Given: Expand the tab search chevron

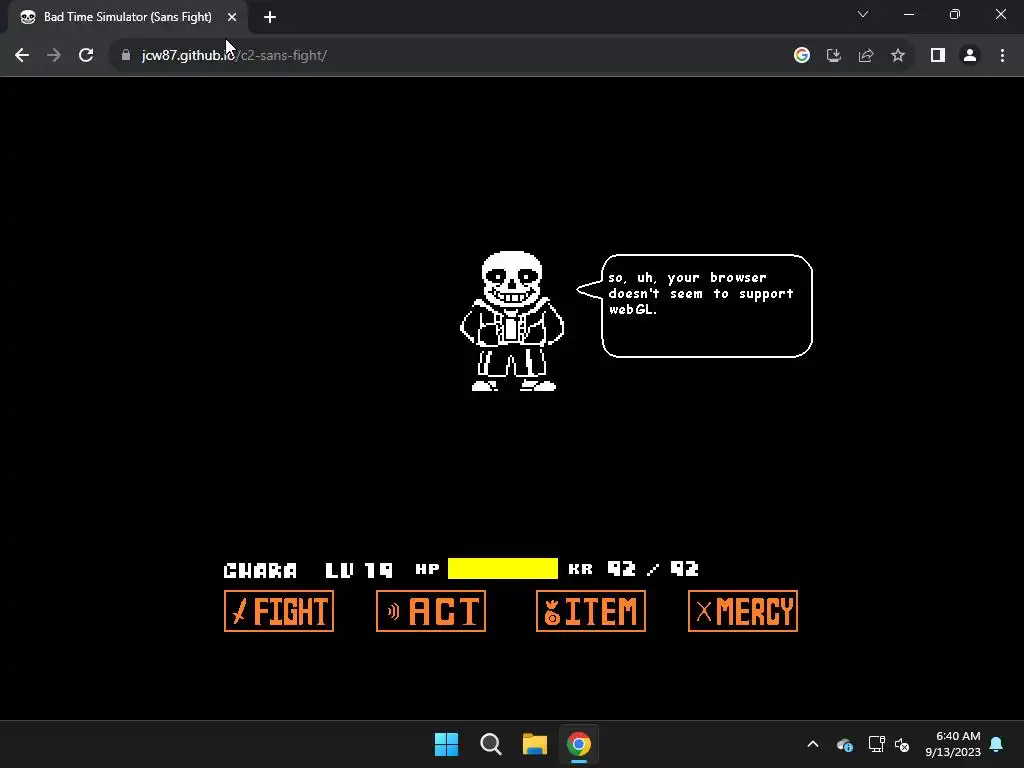Looking at the screenshot, I should pos(863,14).
